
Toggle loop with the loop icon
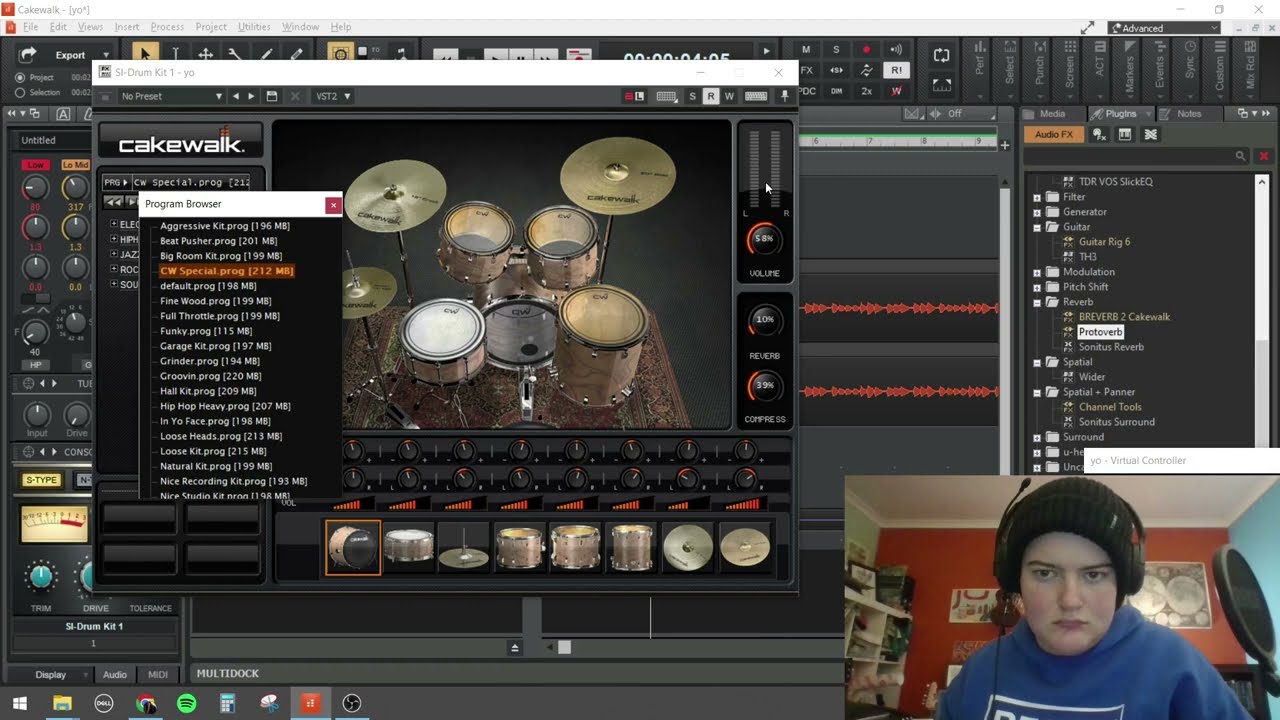[942, 56]
